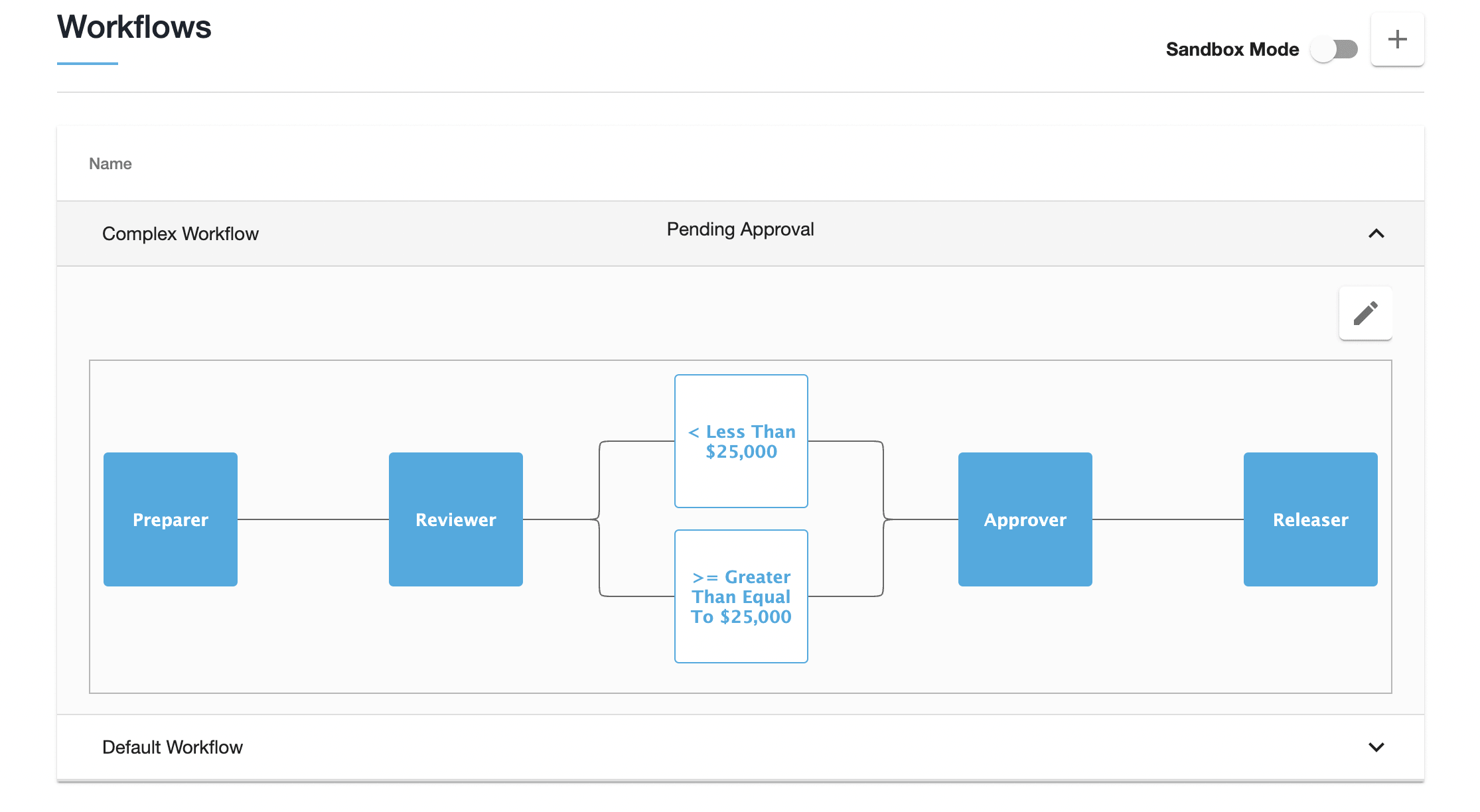Click the edit pencil icon for Complex Workflow
The image size is (1480, 812).
click(x=1365, y=313)
